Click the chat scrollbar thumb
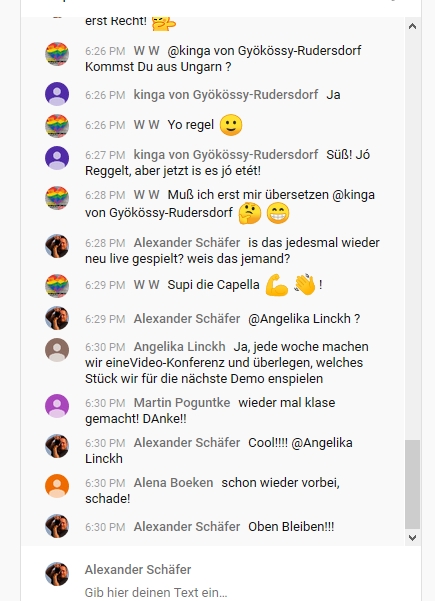Image resolution: width=435 pixels, height=601 pixels. click(412, 484)
